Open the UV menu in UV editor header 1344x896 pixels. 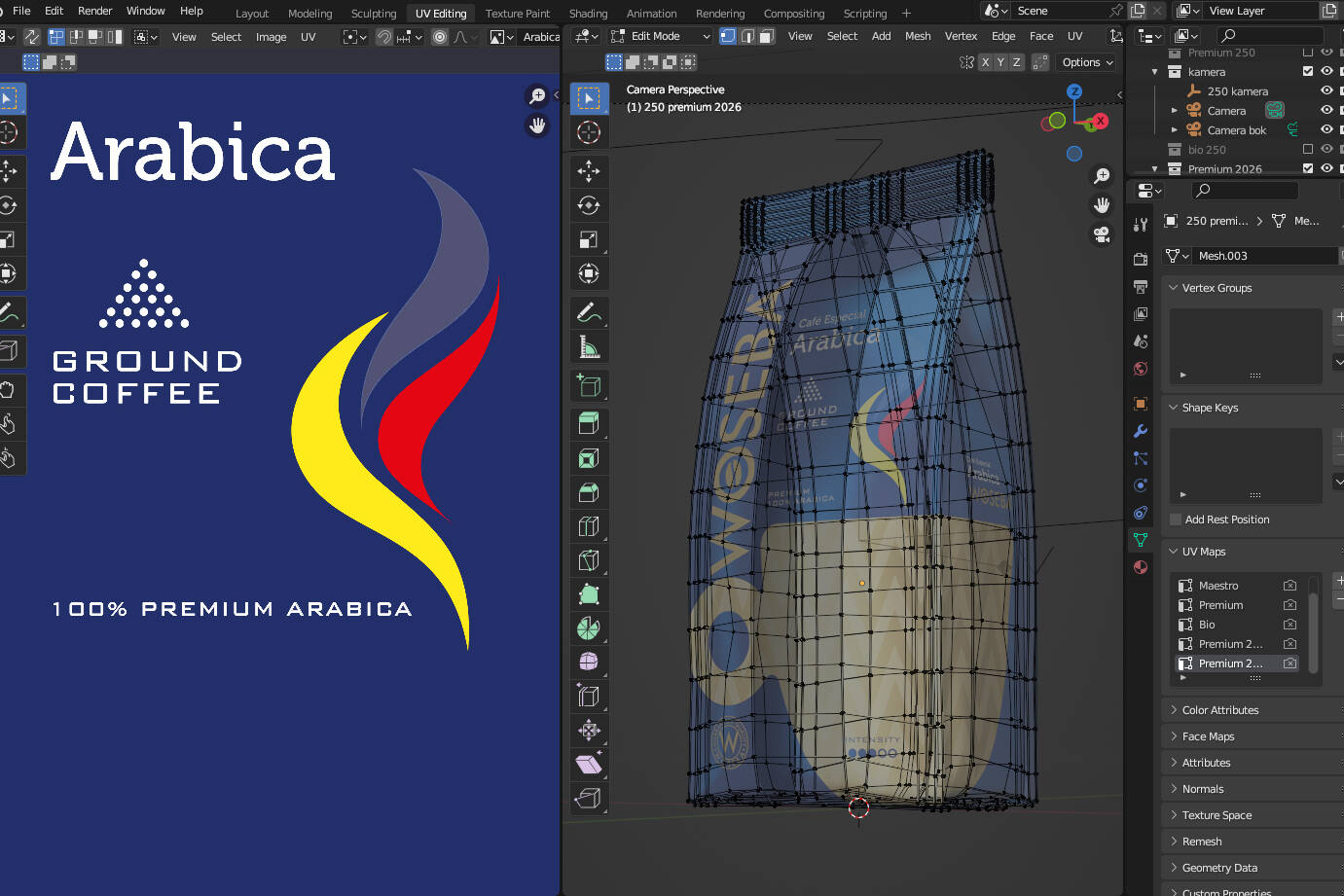pyautogui.click(x=308, y=37)
